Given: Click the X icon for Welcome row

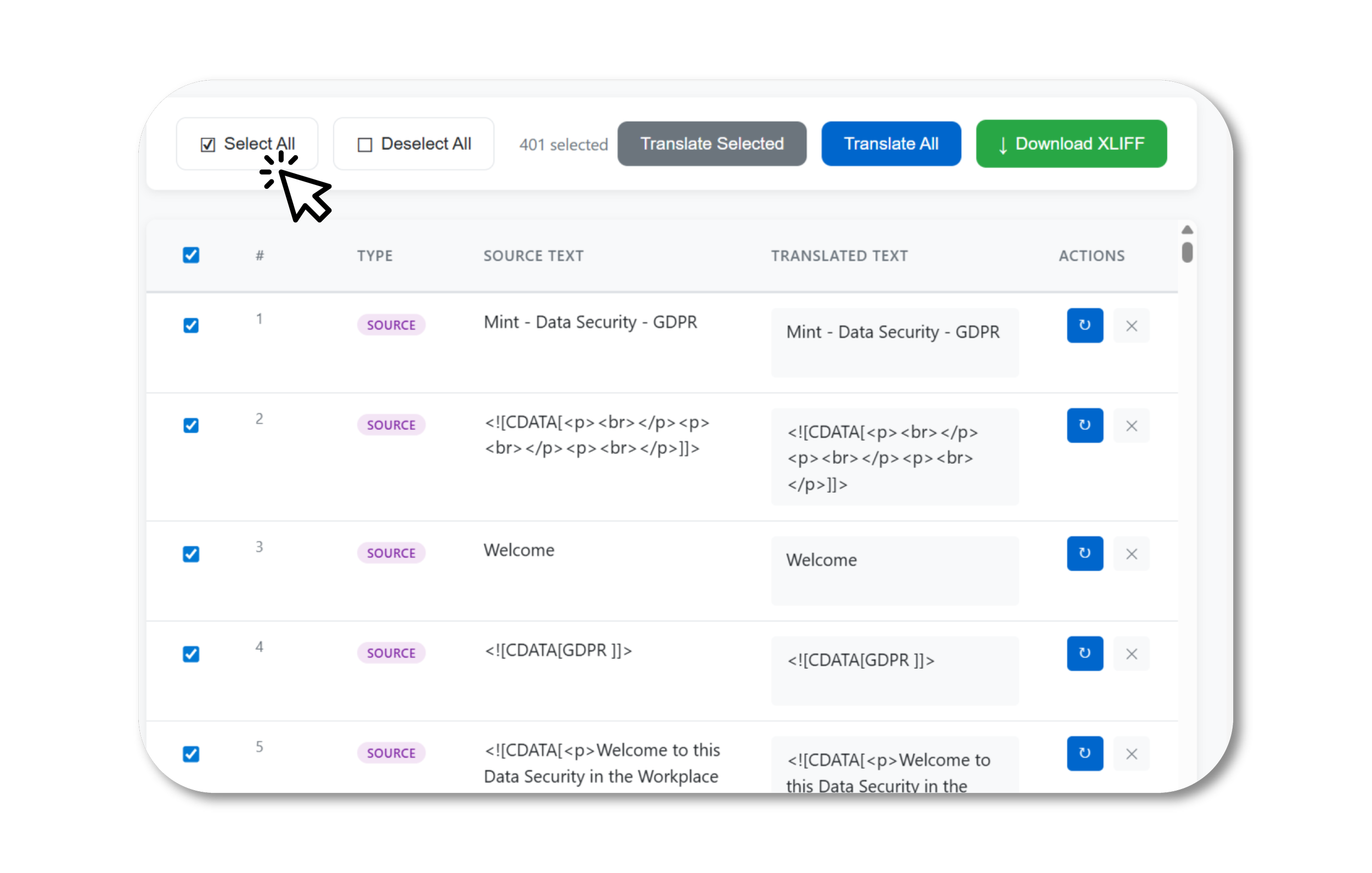Looking at the screenshot, I should pyautogui.click(x=1131, y=553).
